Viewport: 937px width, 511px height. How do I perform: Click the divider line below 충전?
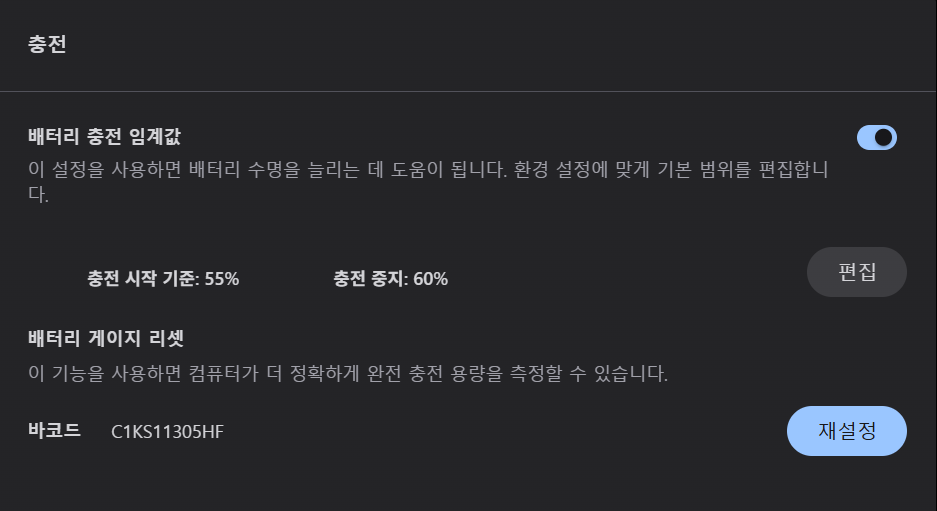(468, 92)
